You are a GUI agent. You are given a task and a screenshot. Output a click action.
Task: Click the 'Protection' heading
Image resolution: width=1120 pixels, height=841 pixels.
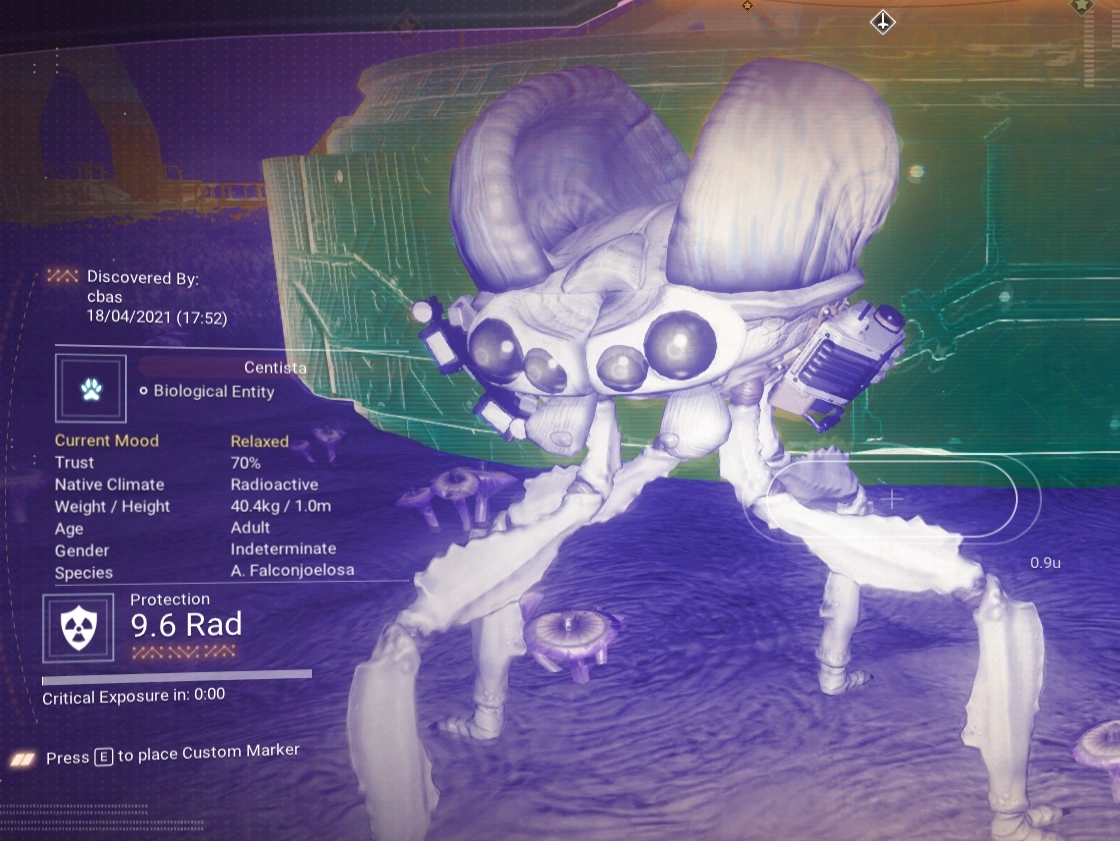point(170,599)
